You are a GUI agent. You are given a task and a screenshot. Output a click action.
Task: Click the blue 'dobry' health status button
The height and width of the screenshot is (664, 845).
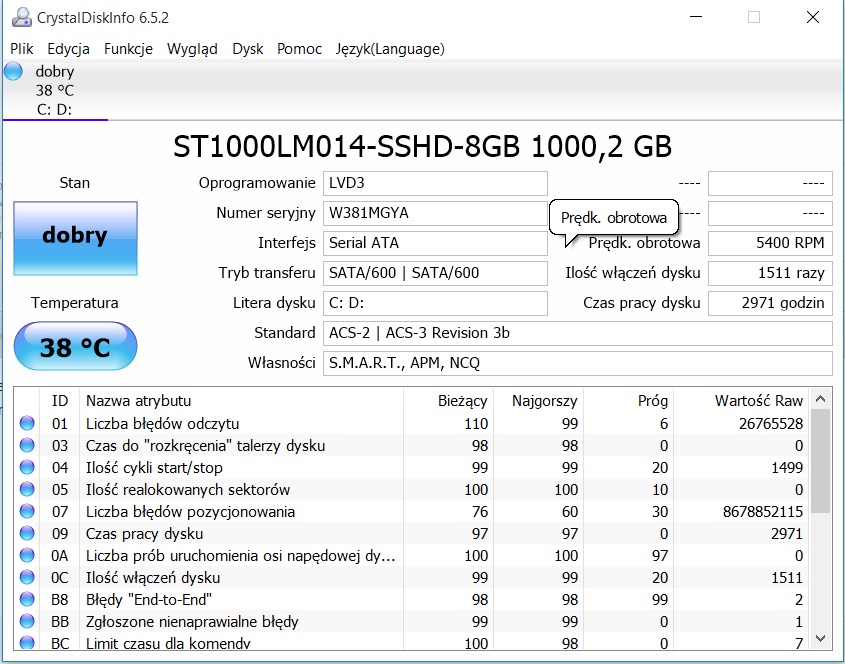(75, 238)
